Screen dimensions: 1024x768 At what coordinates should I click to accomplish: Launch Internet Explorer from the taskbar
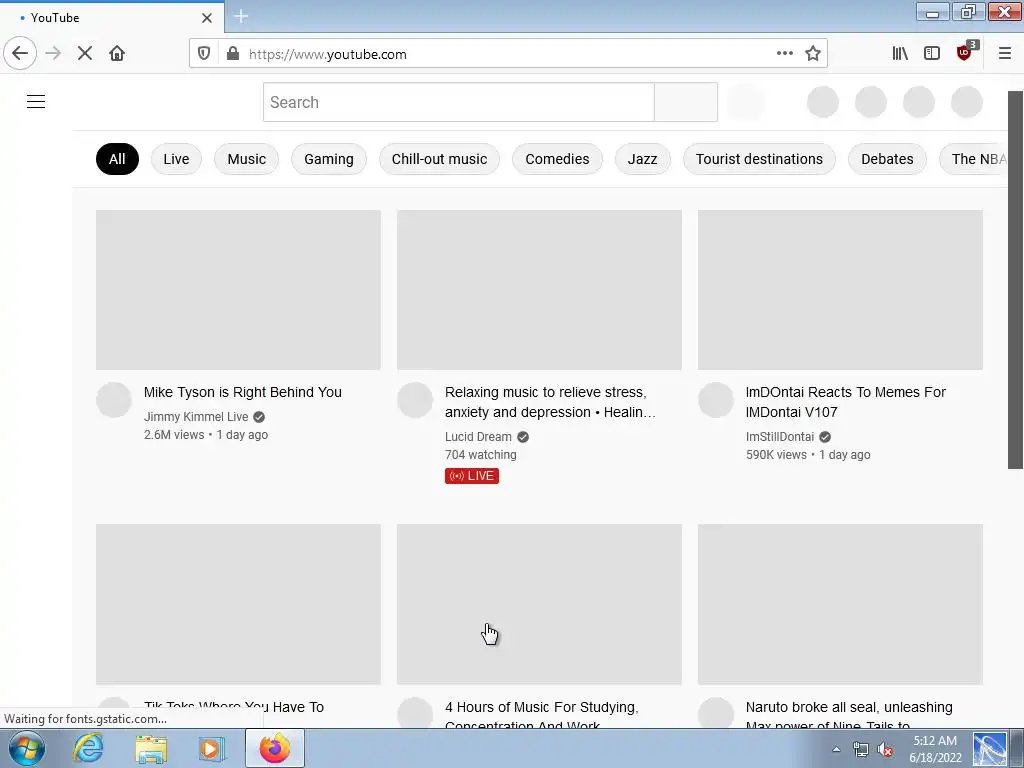click(x=88, y=748)
